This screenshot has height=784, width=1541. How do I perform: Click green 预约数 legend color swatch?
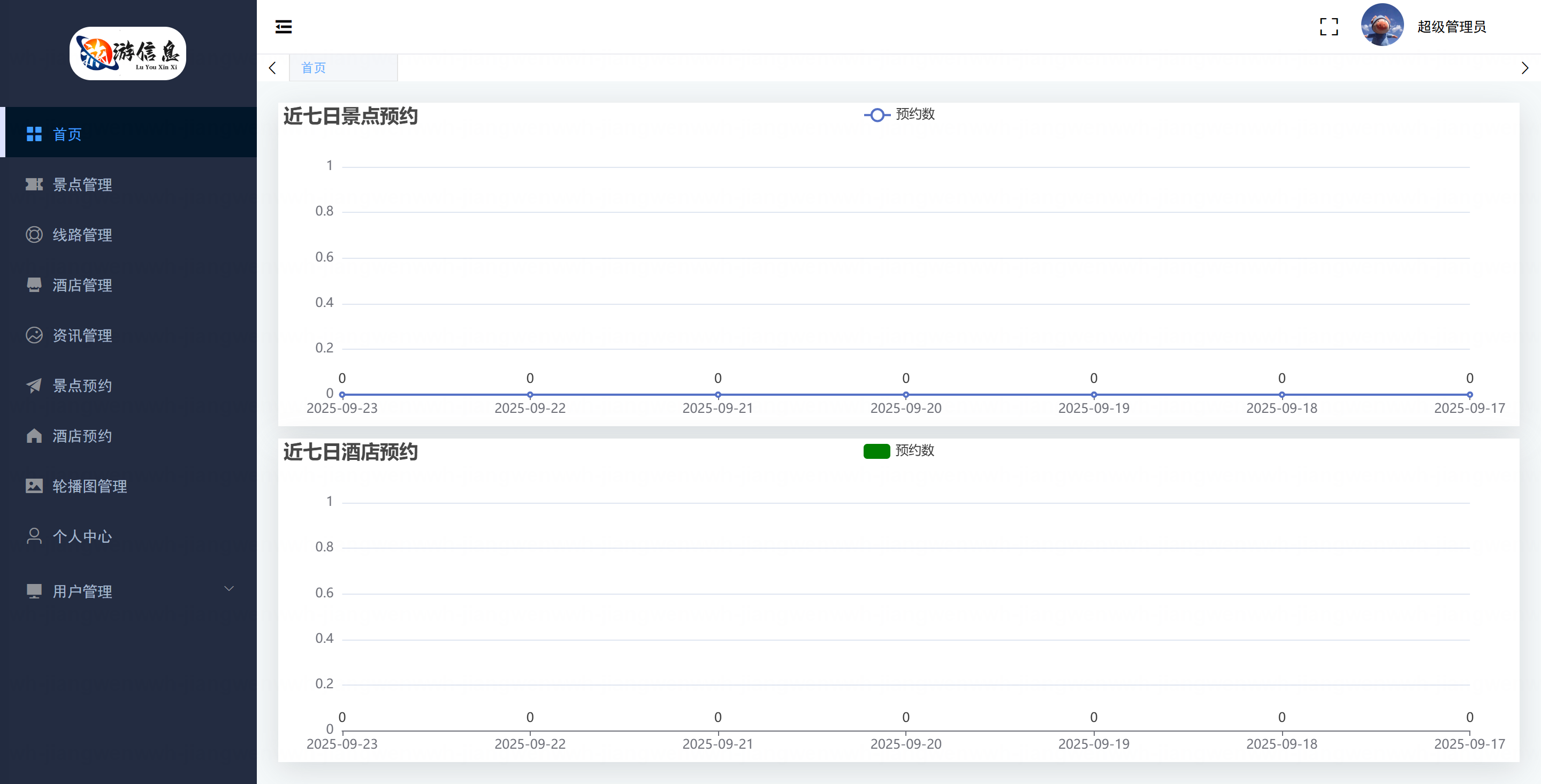point(876,451)
